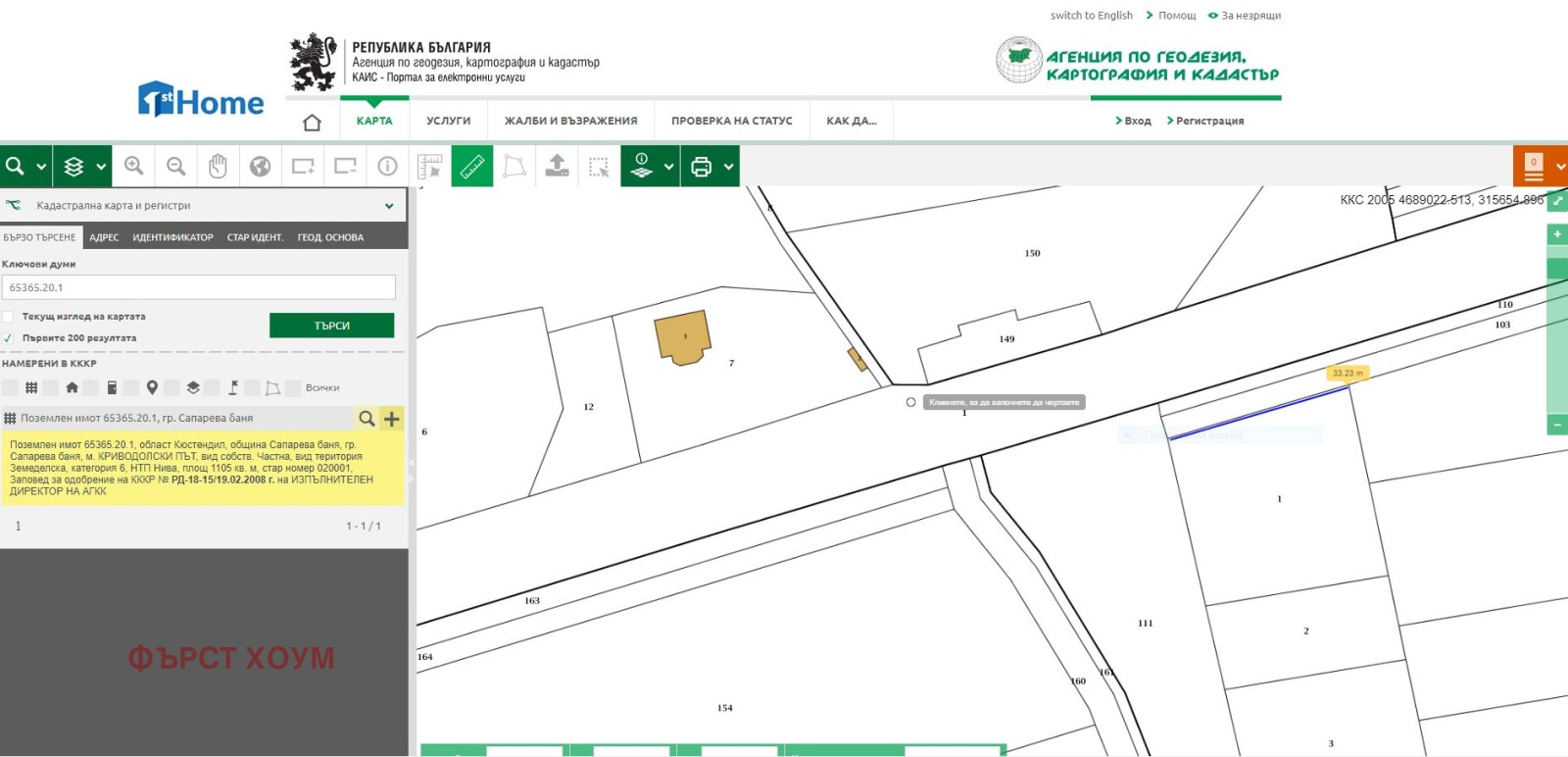The height and width of the screenshot is (757, 1568).
Task: Click the map zoom slider handle
Action: (1556, 268)
